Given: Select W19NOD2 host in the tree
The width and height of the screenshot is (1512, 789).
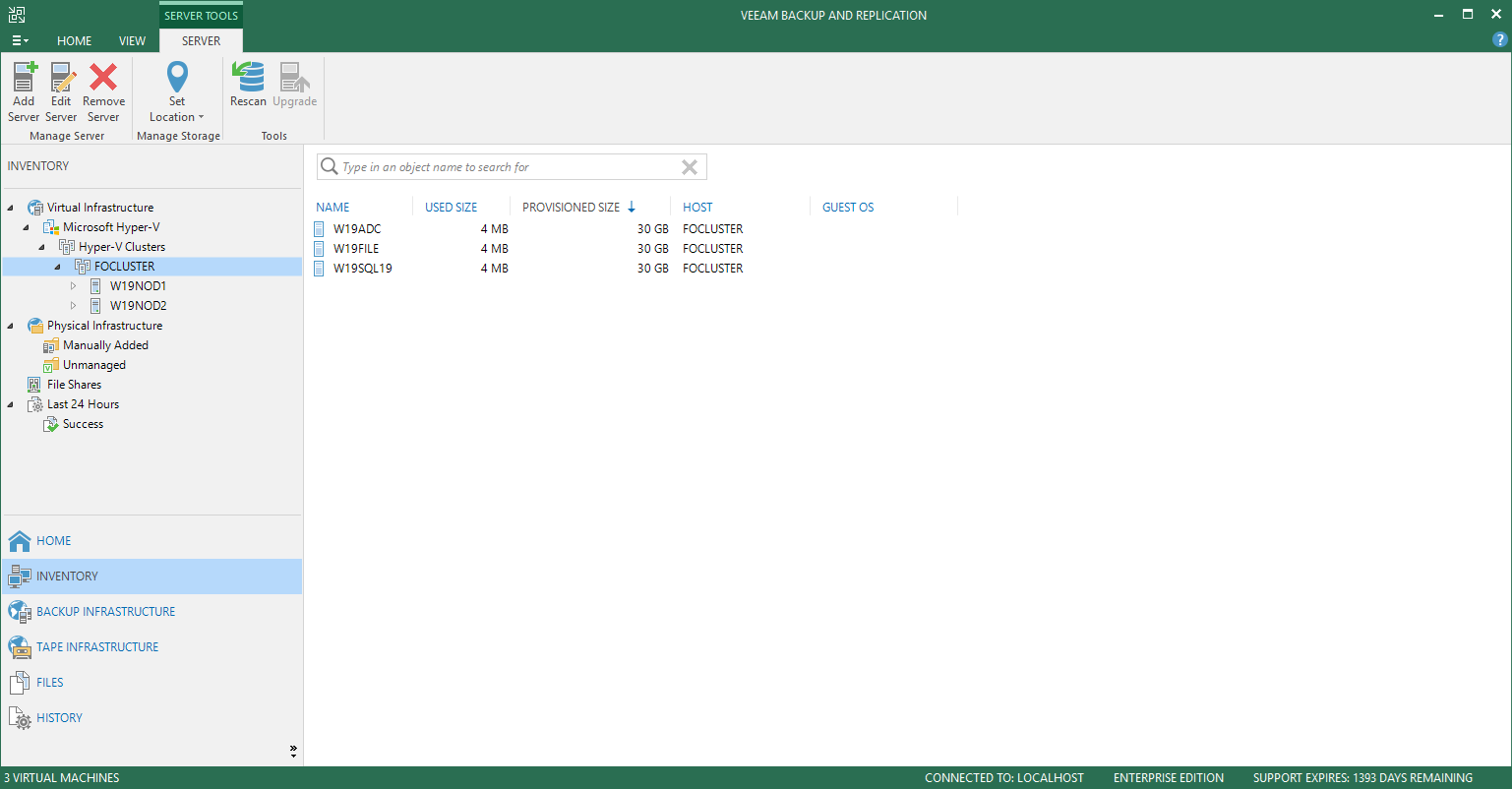Looking at the screenshot, I should click(138, 306).
